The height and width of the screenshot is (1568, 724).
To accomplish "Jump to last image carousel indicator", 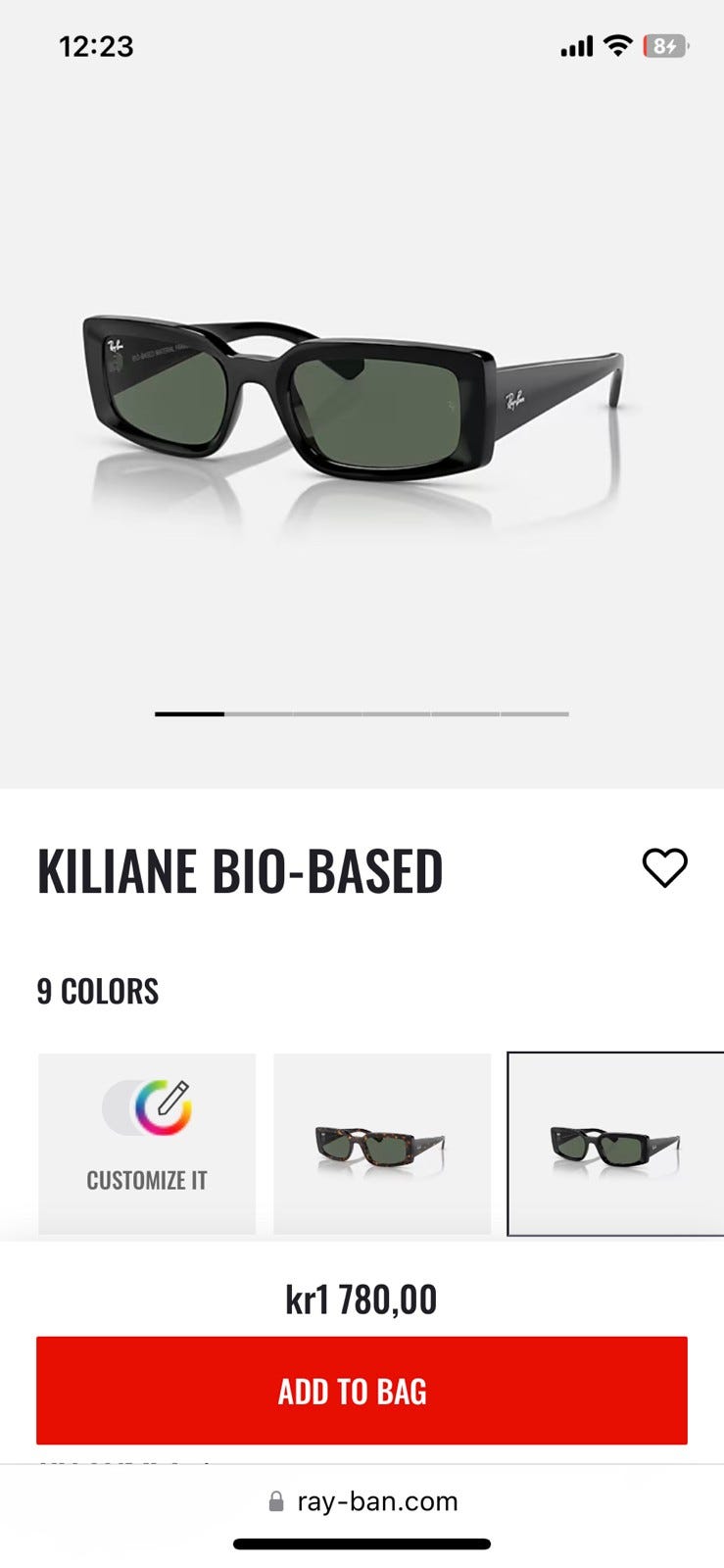I will [535, 713].
